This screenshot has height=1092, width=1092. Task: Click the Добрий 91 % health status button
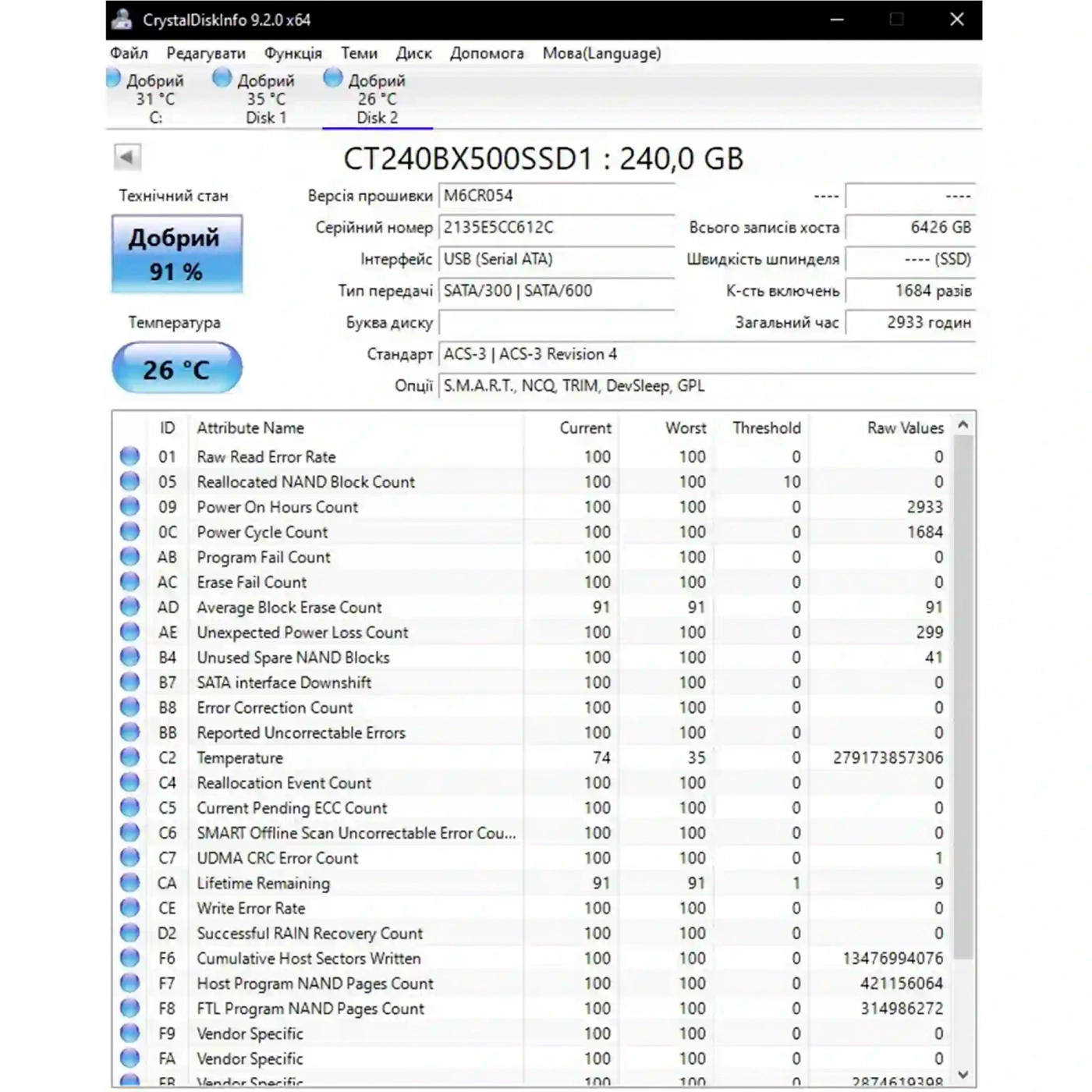coord(177,254)
